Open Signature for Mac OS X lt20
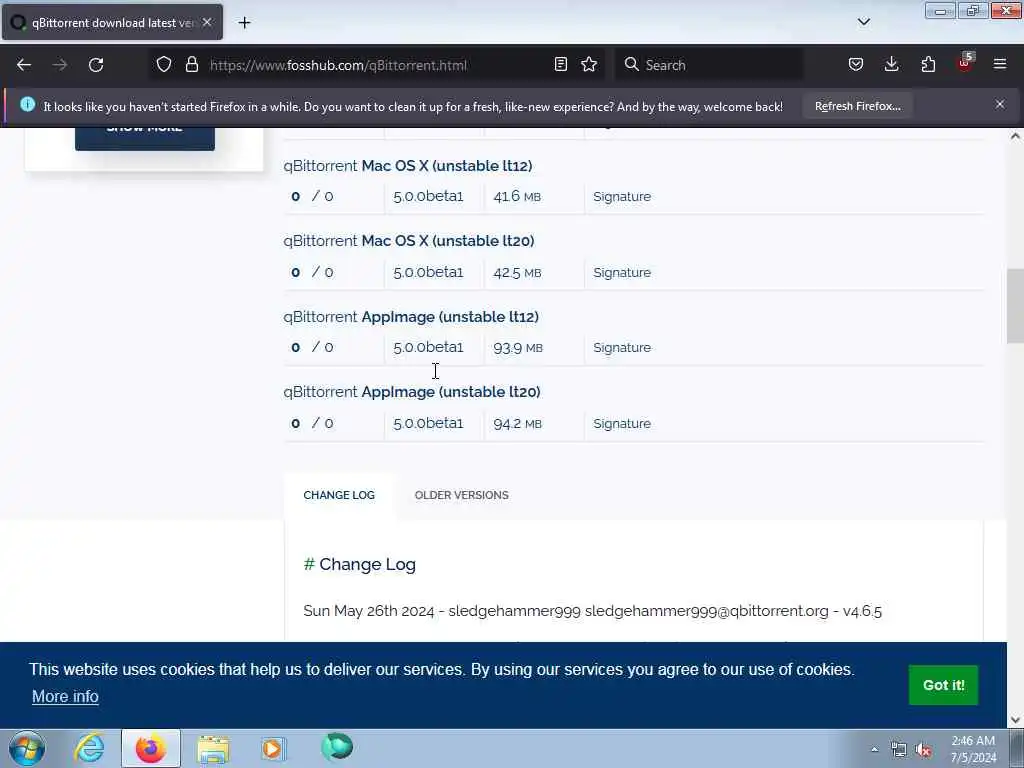The height and width of the screenshot is (768, 1024). (622, 272)
